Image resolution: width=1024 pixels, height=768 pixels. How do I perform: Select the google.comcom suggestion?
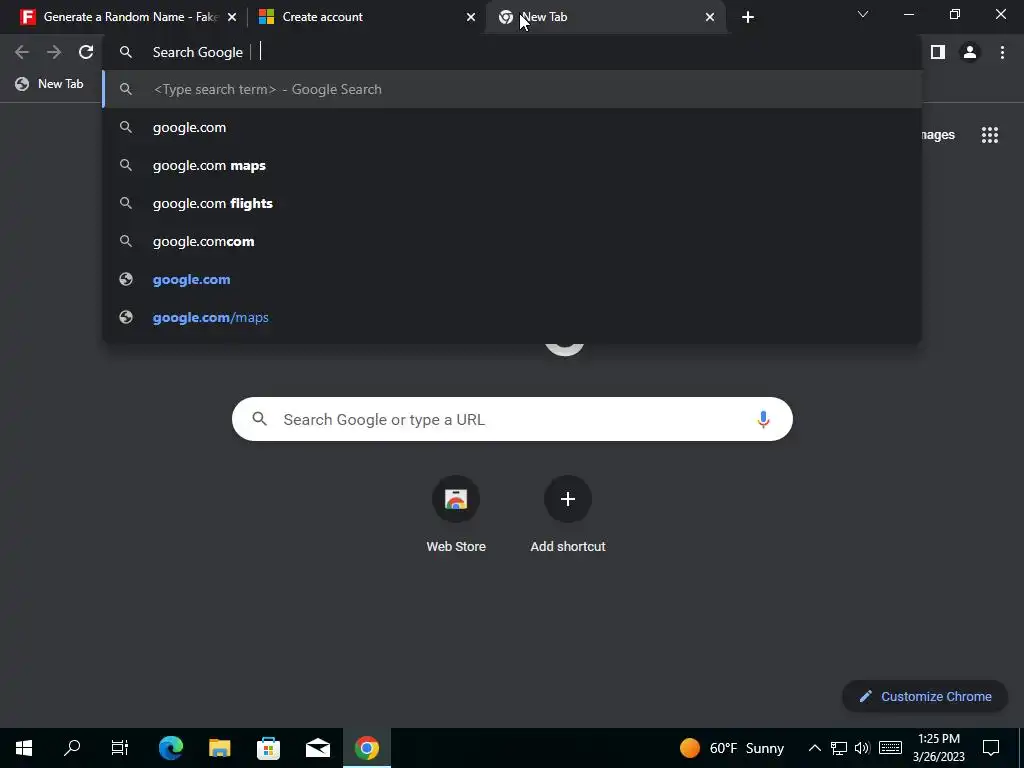click(512, 241)
